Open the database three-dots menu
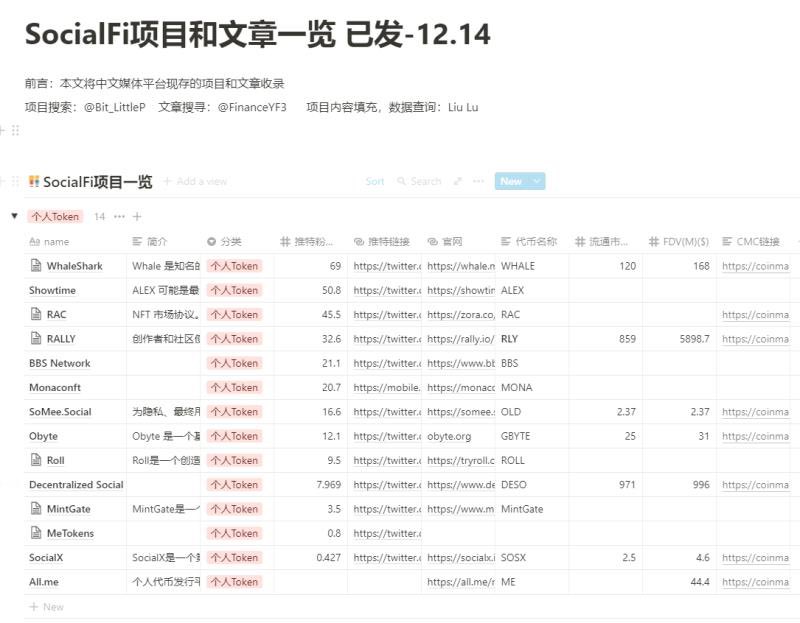The height and width of the screenshot is (623, 800). tap(478, 181)
